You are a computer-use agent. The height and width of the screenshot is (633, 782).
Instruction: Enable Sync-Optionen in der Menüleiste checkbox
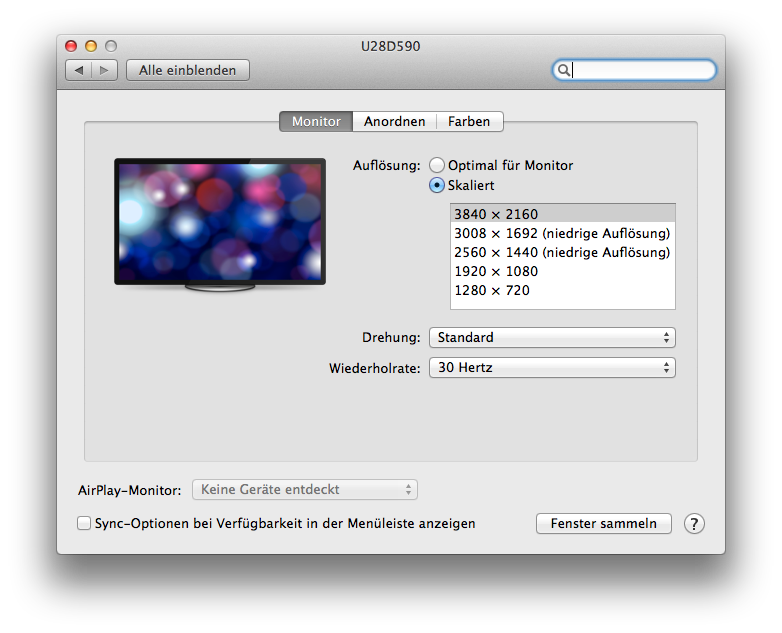[84, 523]
